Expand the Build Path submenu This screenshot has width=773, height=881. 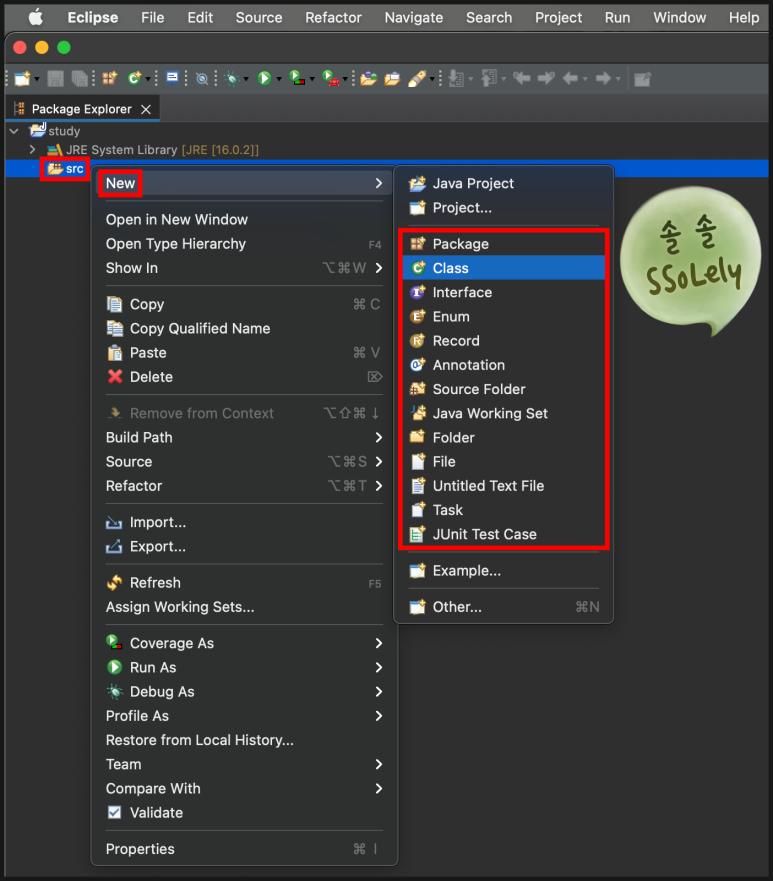point(244,437)
